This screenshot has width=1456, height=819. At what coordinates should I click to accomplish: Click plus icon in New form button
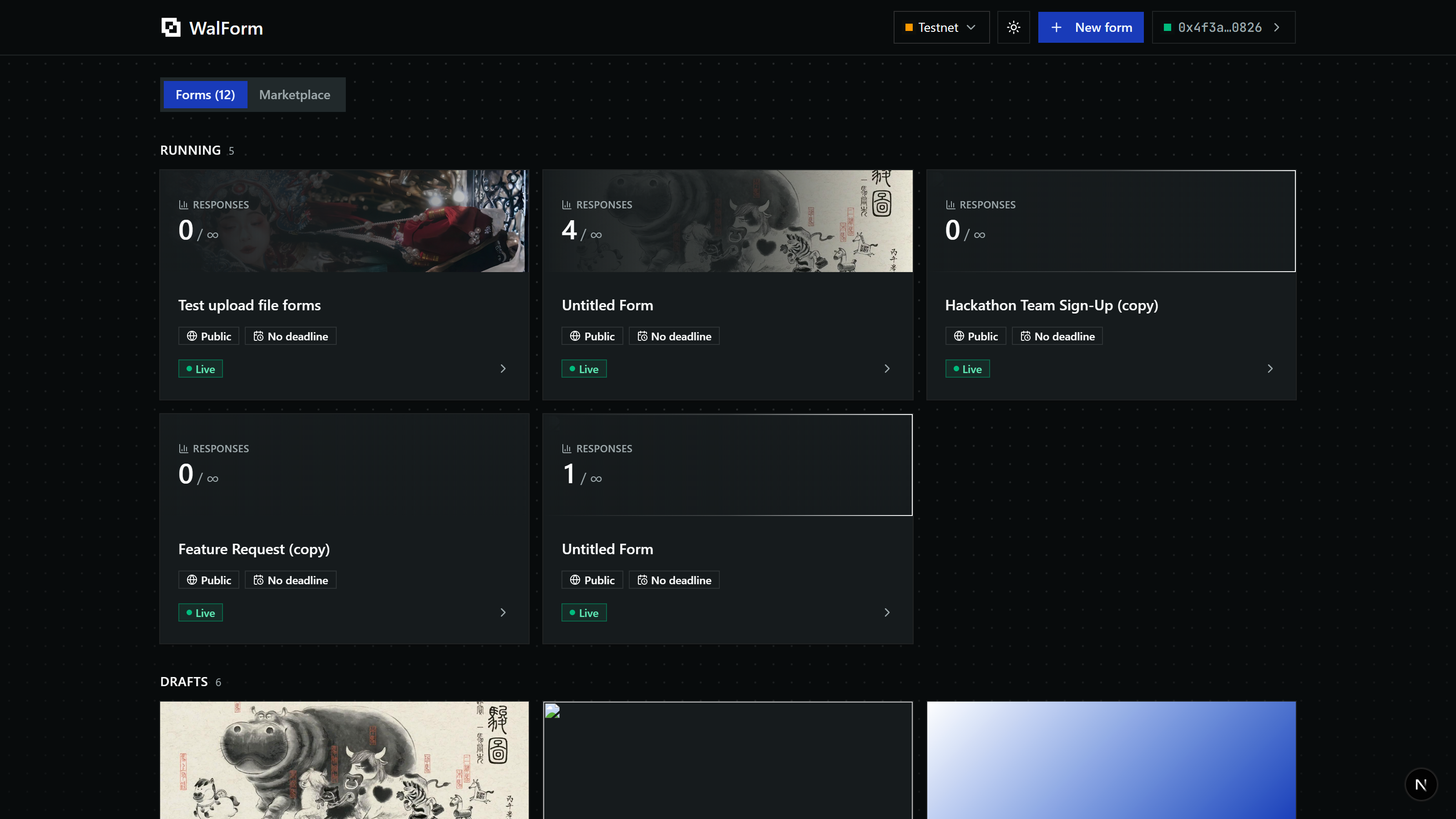click(x=1056, y=27)
